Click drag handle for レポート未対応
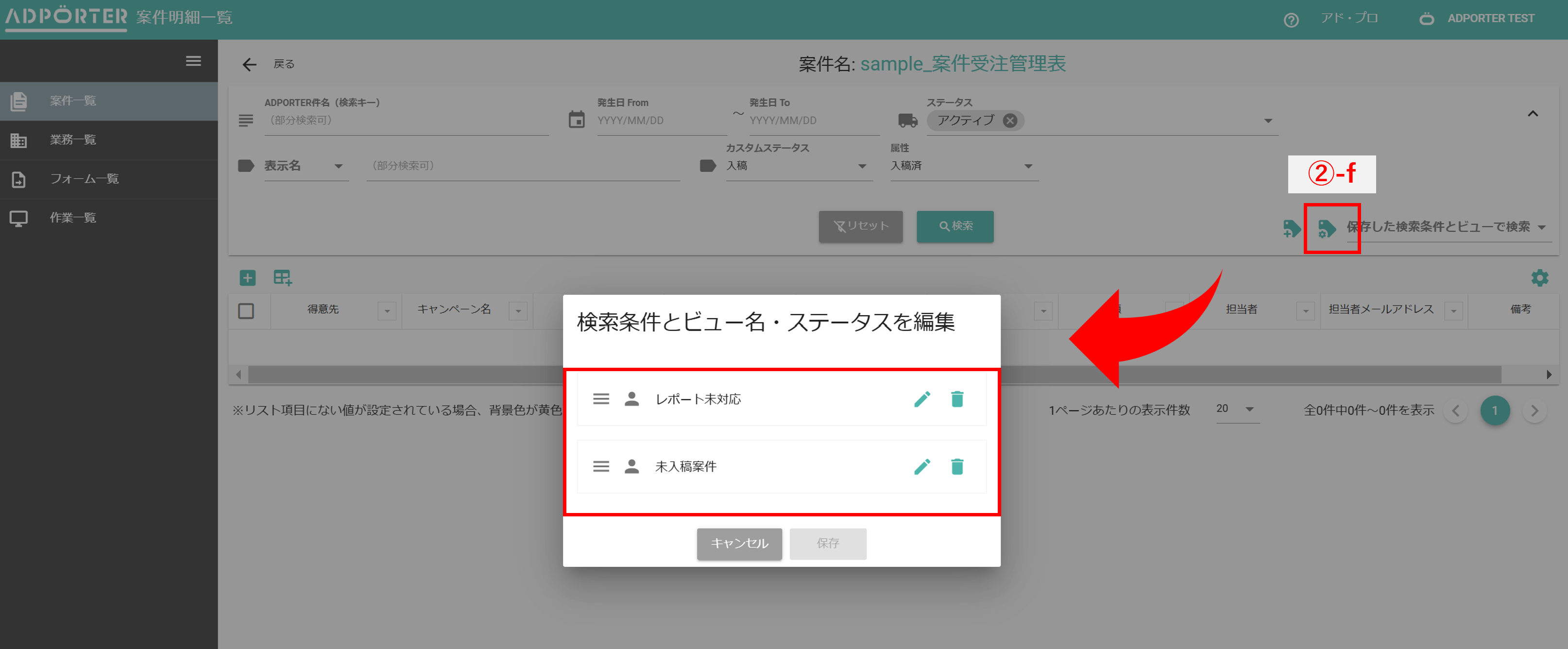 601,399
